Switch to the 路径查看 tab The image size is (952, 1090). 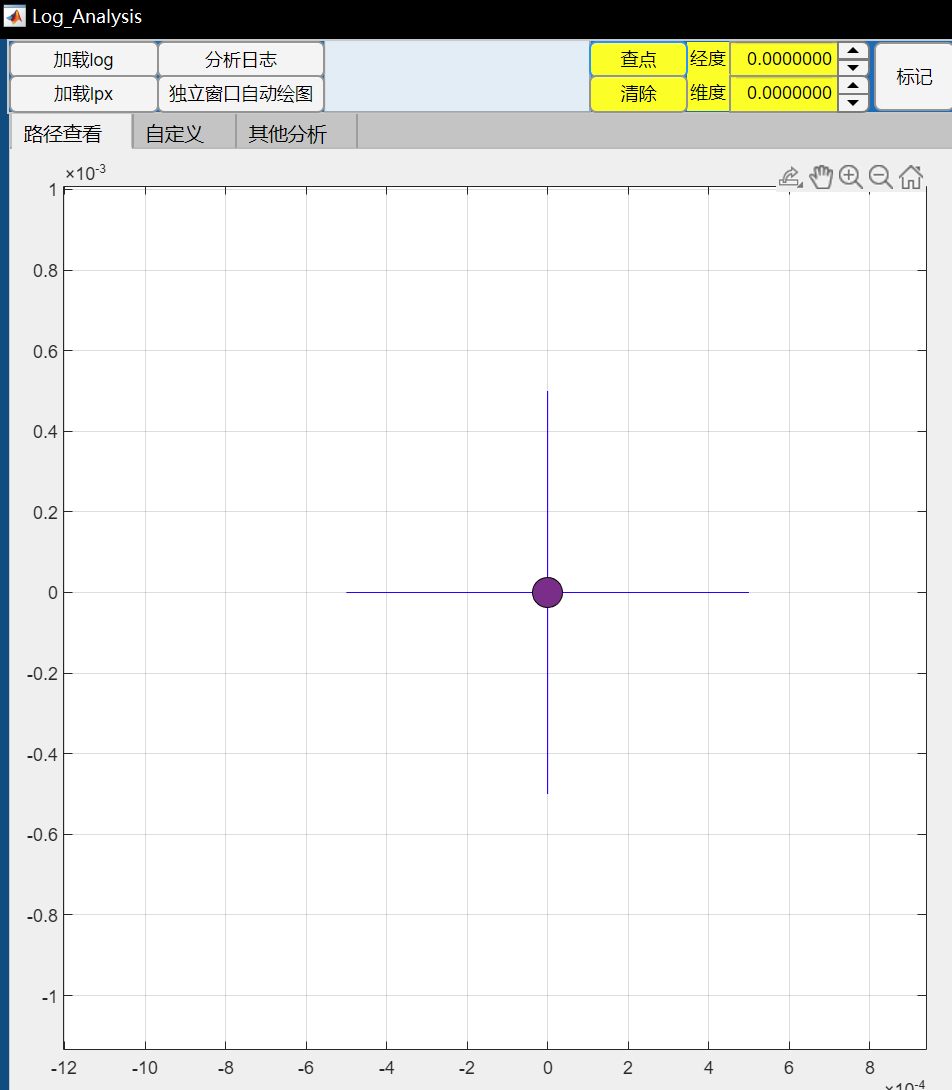coord(70,134)
